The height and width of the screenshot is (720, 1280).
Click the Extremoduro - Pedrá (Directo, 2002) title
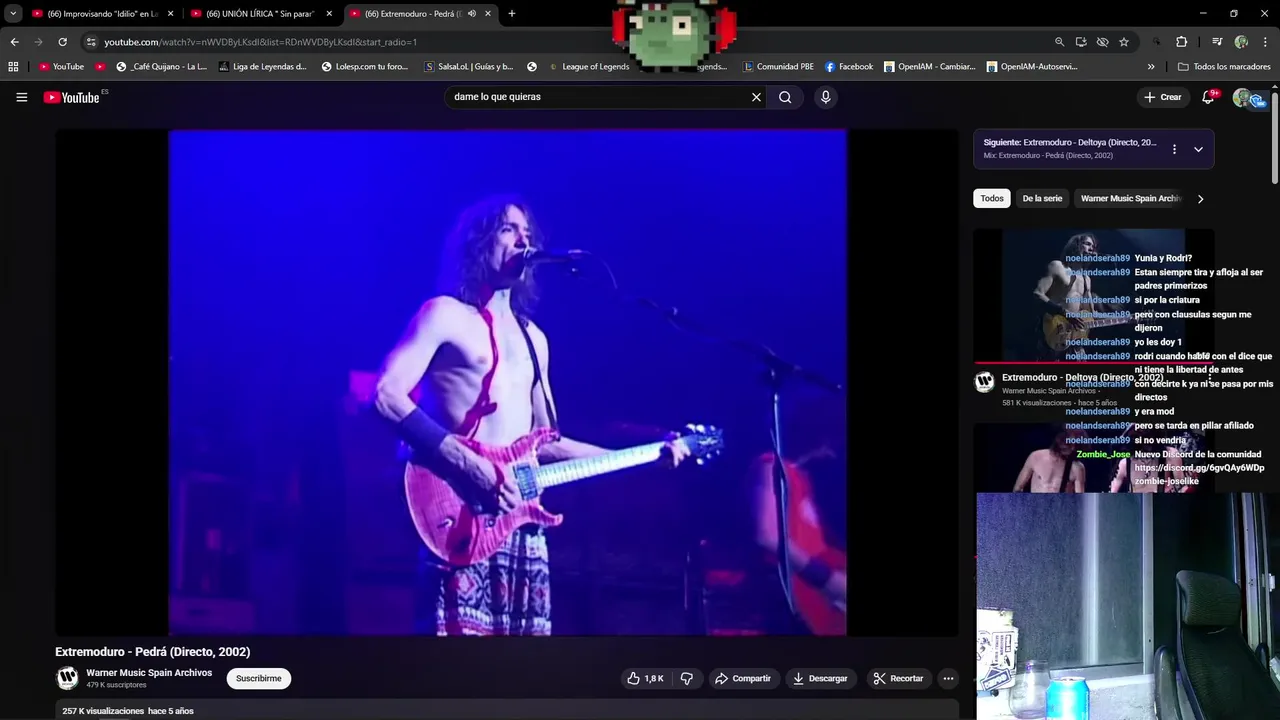[153, 651]
